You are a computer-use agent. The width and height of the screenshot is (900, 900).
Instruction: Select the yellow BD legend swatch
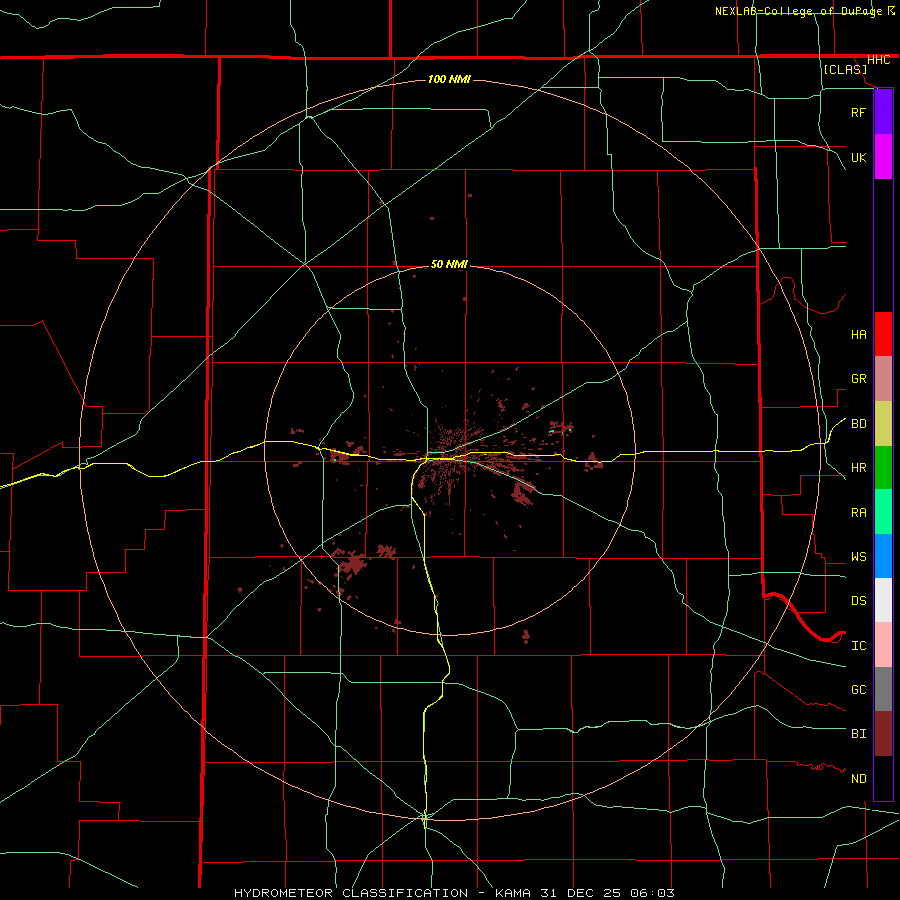(883, 424)
